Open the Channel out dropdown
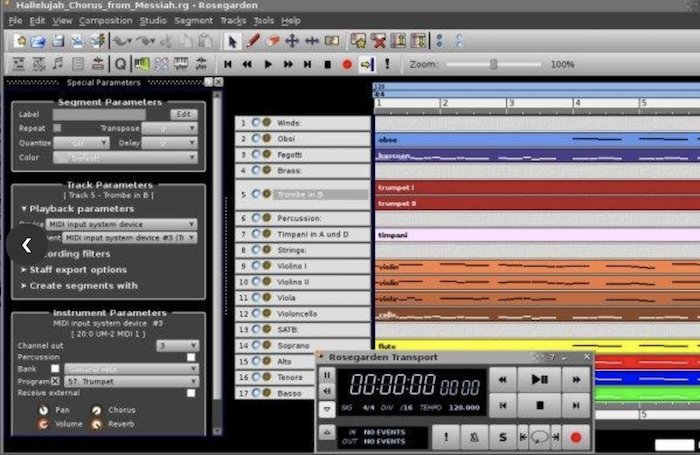Screen dimensions: 700x455 pyautogui.click(x=177, y=344)
